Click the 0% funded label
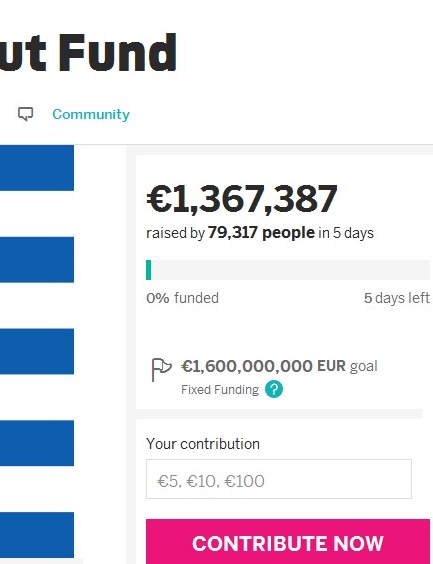The image size is (433, 564). point(182,298)
